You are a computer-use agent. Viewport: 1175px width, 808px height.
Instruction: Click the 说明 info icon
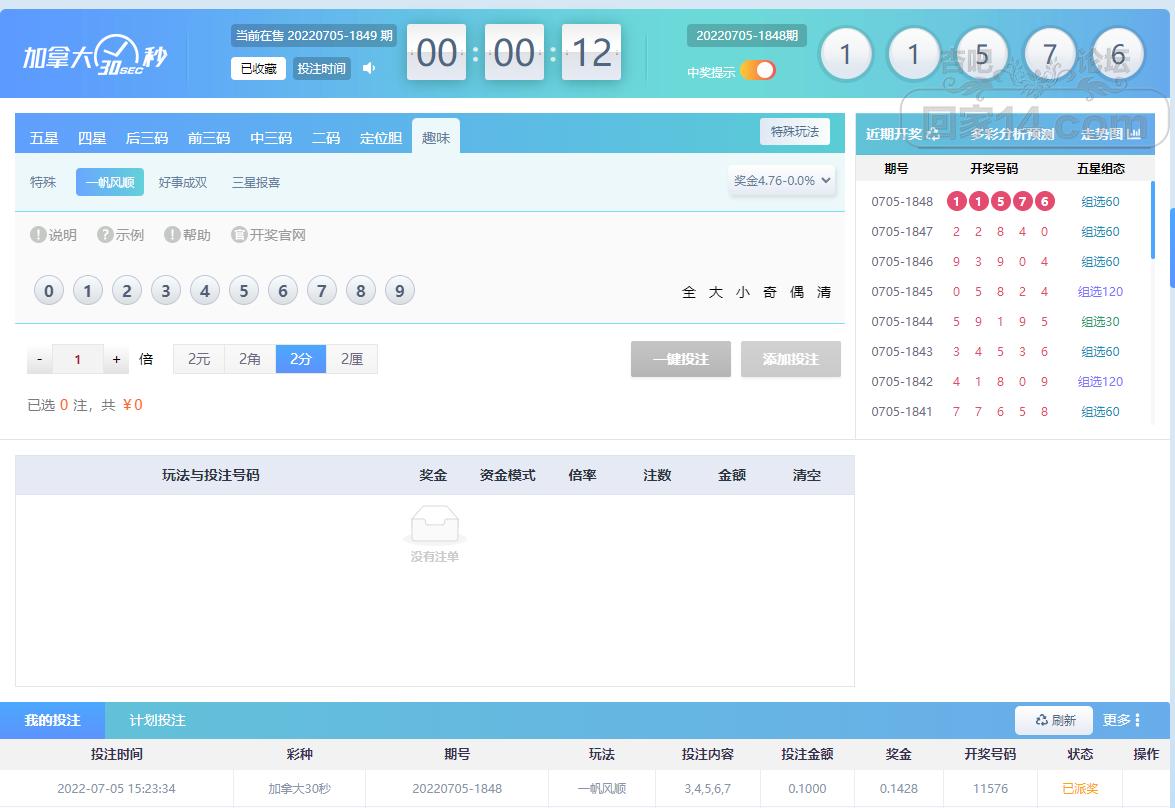pyautogui.click(x=38, y=235)
